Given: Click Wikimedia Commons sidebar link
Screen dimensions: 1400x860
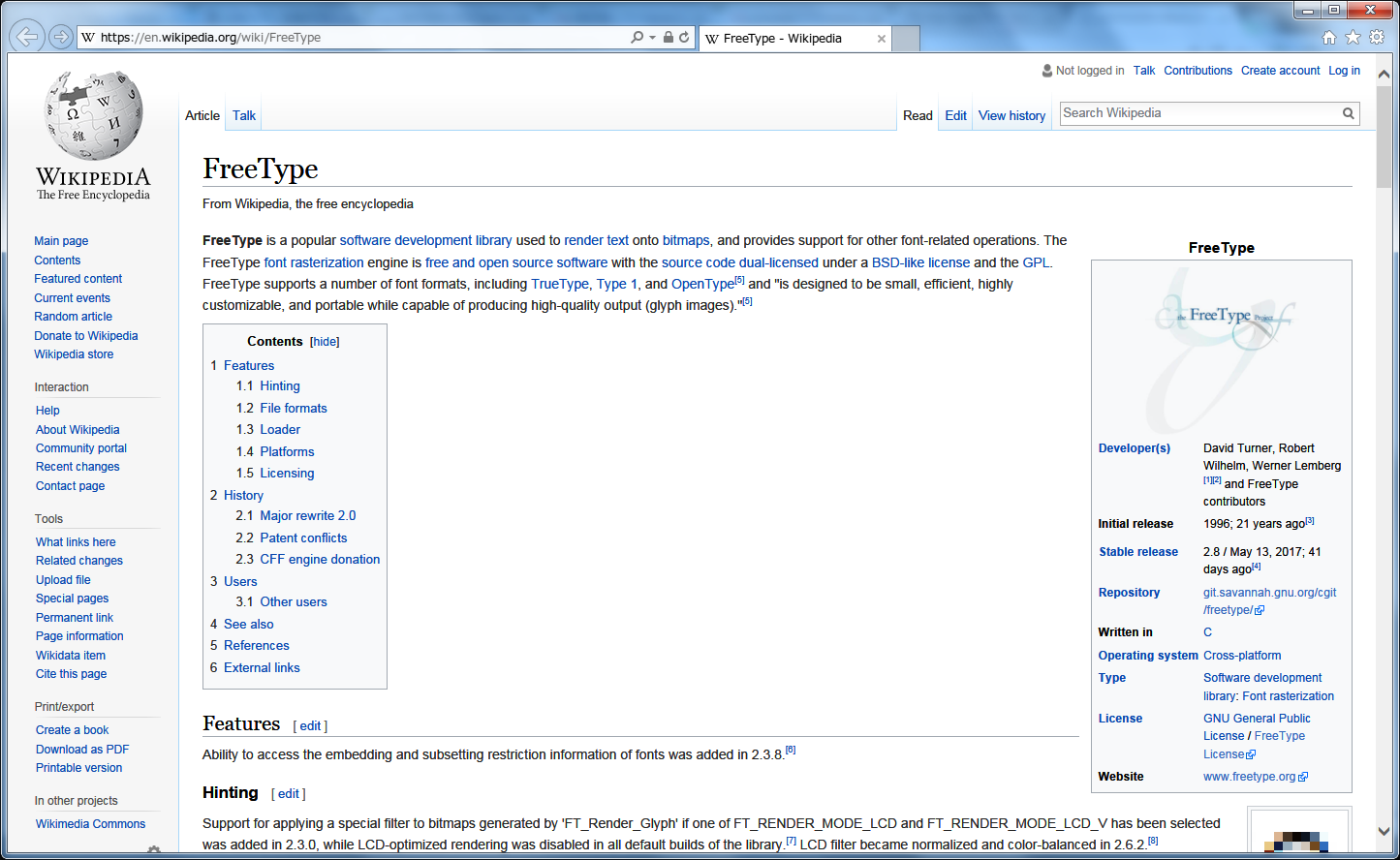Looking at the screenshot, I should [x=90, y=824].
